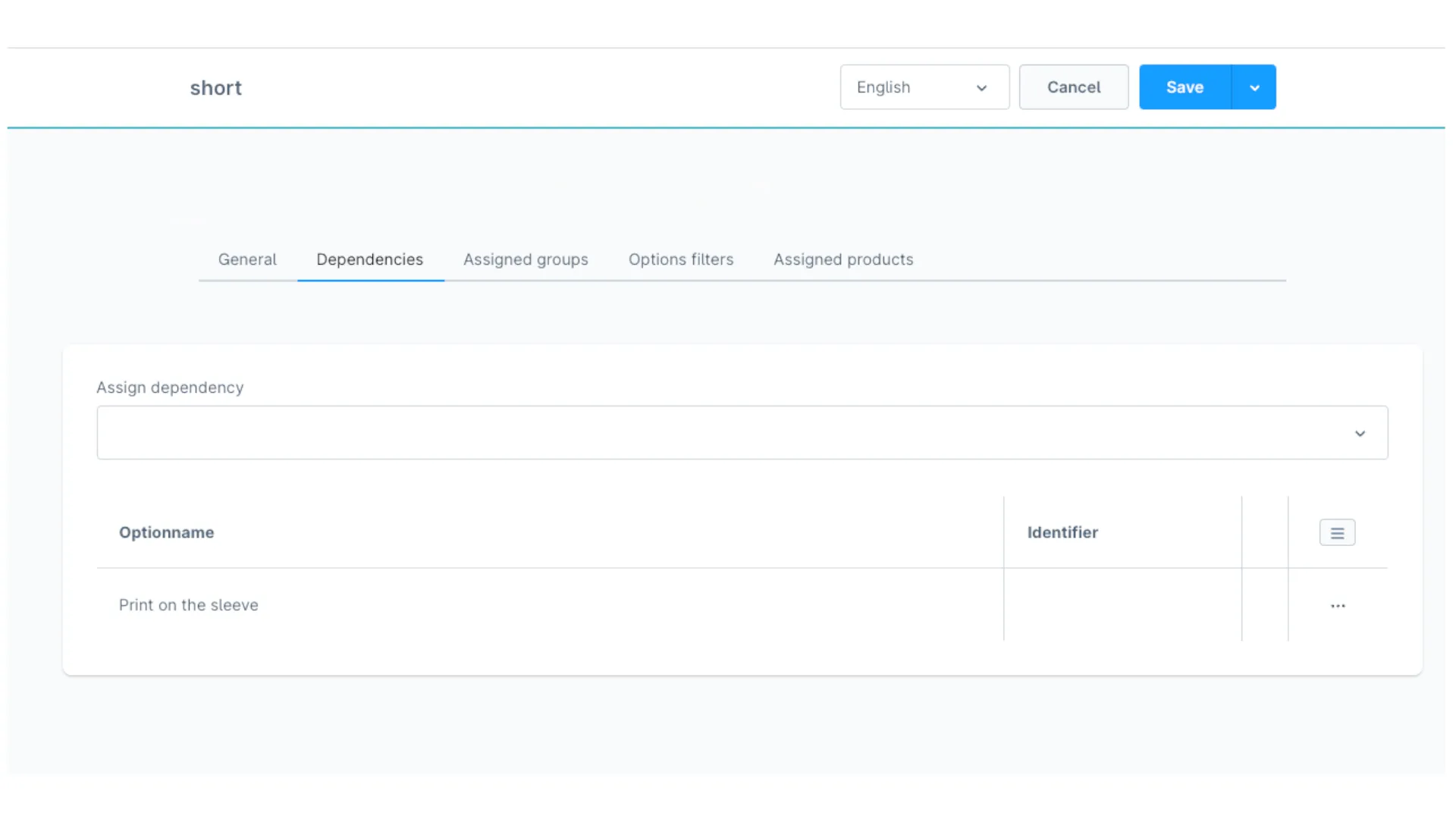Click the chevron in the Assign dependency field
The width and height of the screenshot is (1456, 819).
pyautogui.click(x=1360, y=433)
